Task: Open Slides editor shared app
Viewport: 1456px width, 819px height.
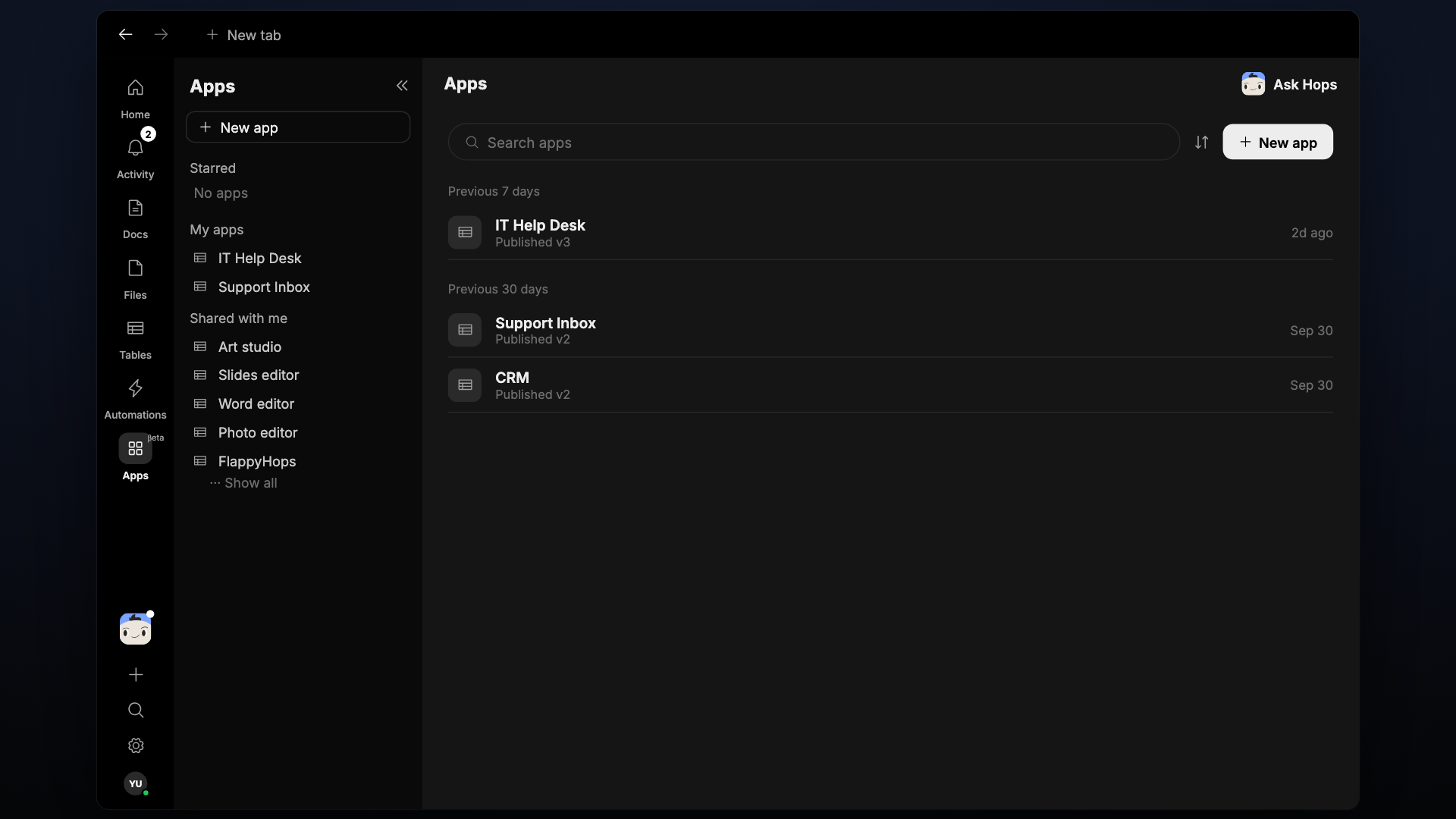Action: [298, 375]
